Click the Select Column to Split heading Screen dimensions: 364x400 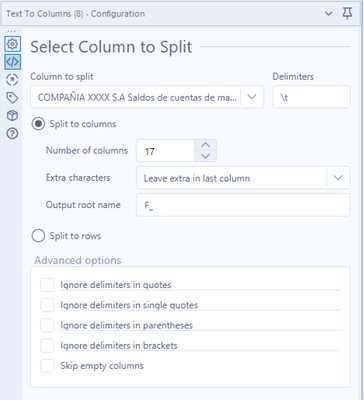click(x=111, y=47)
